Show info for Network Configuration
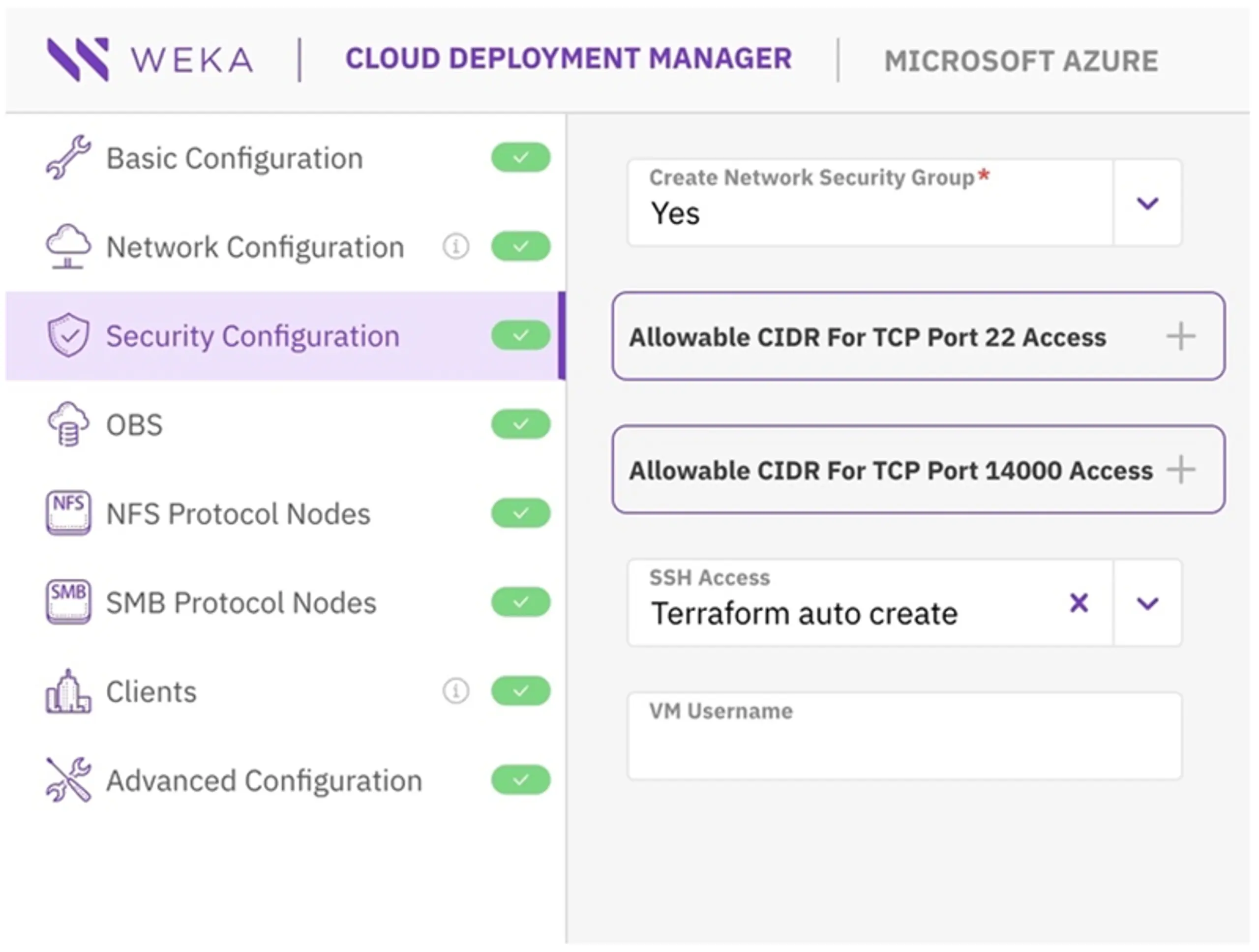Viewport: 1259px width, 952px height. [x=456, y=246]
